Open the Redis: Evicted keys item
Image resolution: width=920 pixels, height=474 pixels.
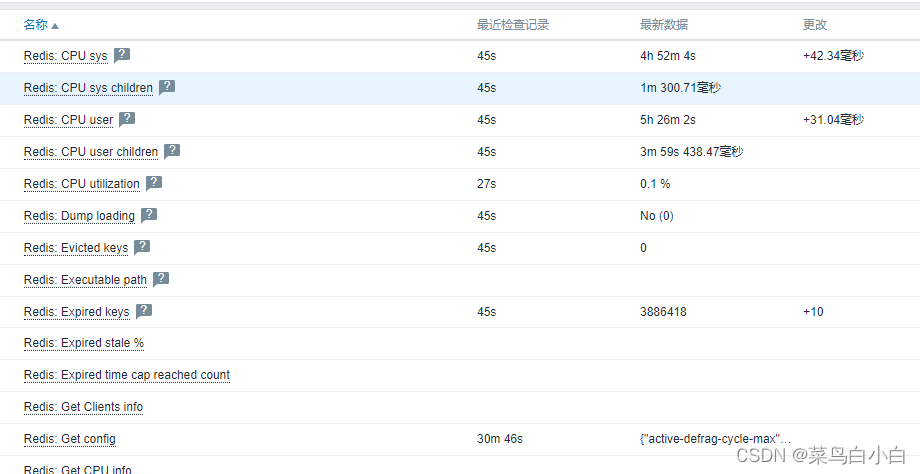(76, 248)
